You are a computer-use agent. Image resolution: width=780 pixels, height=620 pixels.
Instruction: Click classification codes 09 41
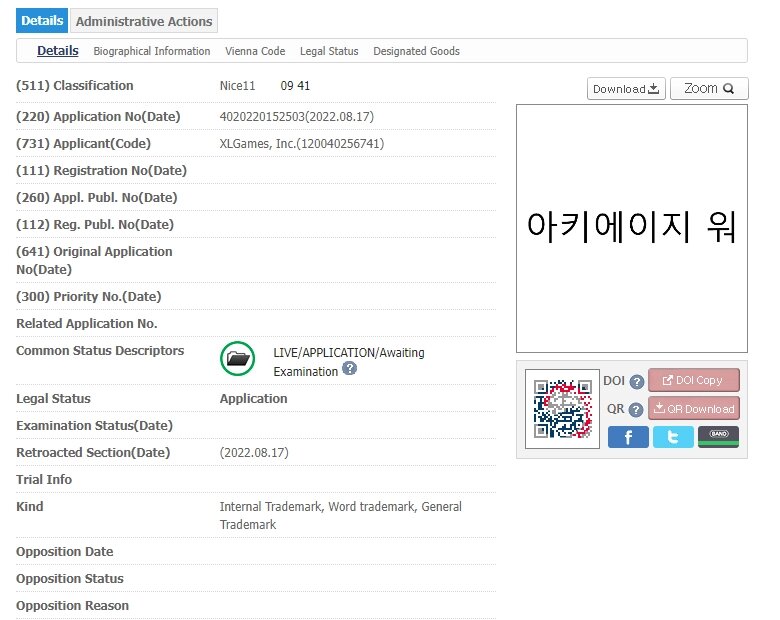[295, 86]
